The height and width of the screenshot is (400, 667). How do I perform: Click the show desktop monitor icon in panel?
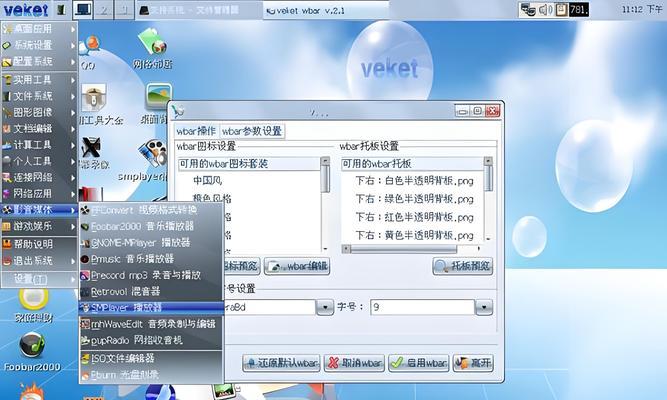tap(83, 10)
